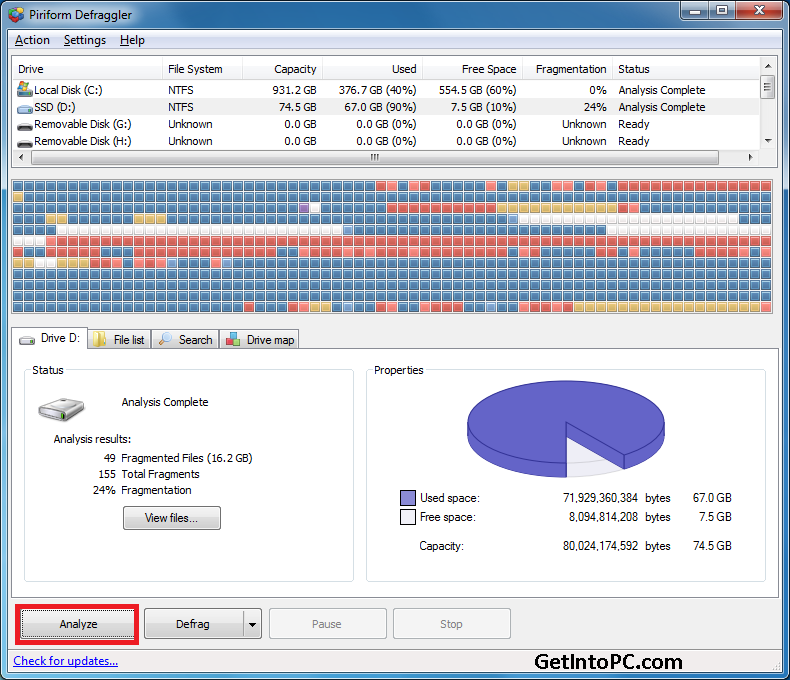Click the Piriform Defraggler title bar icon
Screen dimensions: 790x680
(x=16, y=15)
